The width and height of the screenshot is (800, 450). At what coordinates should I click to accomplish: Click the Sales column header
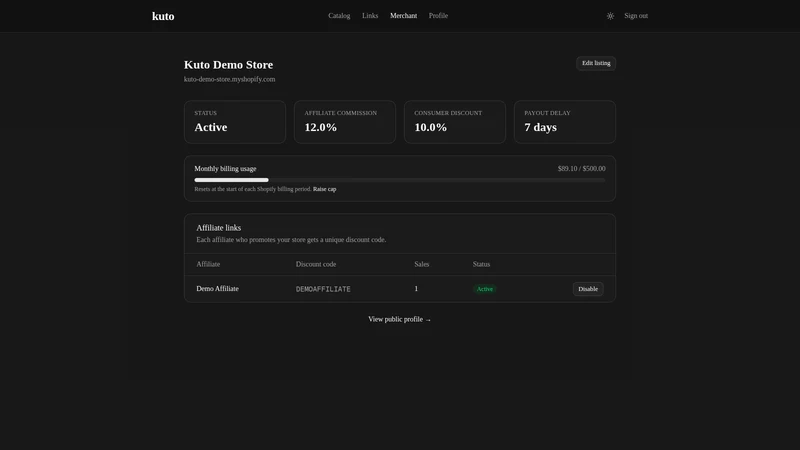pyautogui.click(x=421, y=264)
